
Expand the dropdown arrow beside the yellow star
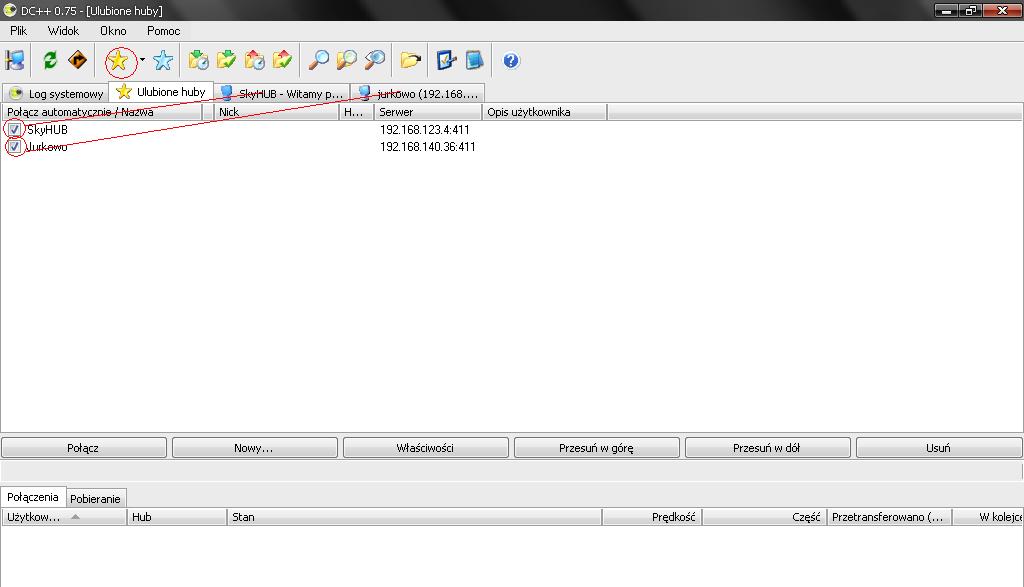142,61
